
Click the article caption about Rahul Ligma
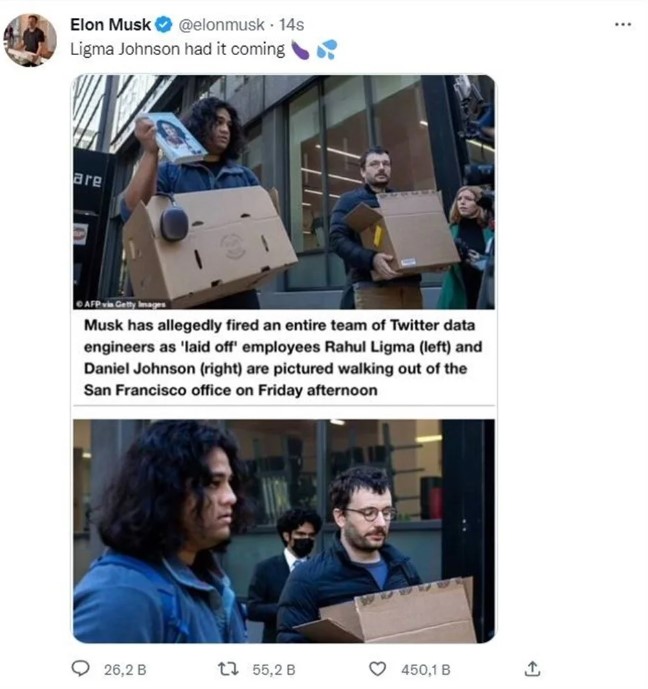pos(283,358)
